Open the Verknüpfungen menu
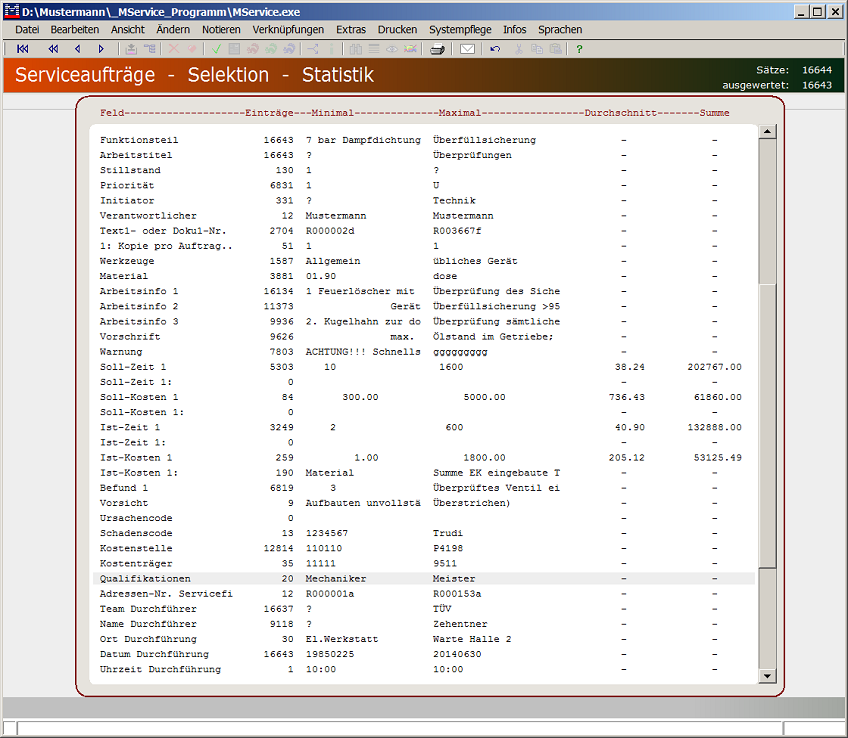This screenshot has width=848, height=738. 288,30
